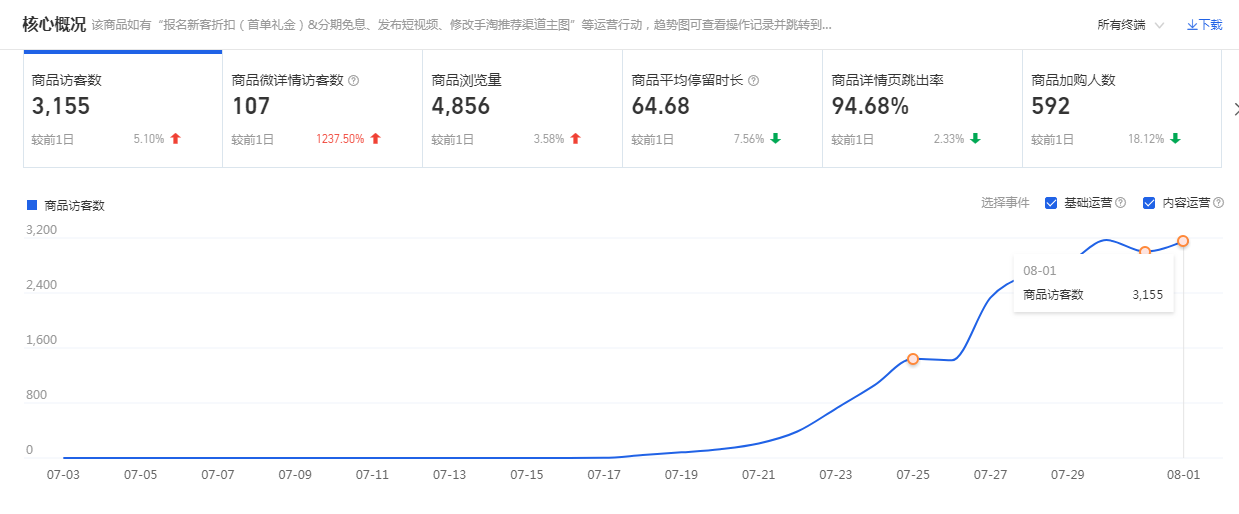Click the 3,200 y-axis label

point(42,230)
